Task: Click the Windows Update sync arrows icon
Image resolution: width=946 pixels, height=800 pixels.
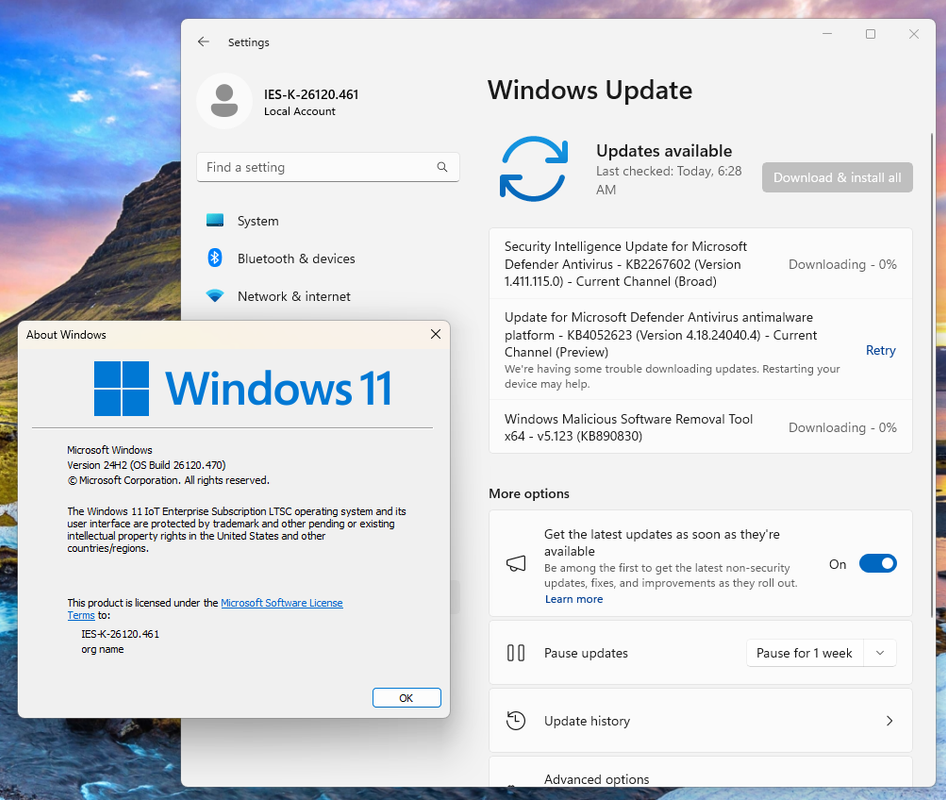Action: click(x=534, y=169)
